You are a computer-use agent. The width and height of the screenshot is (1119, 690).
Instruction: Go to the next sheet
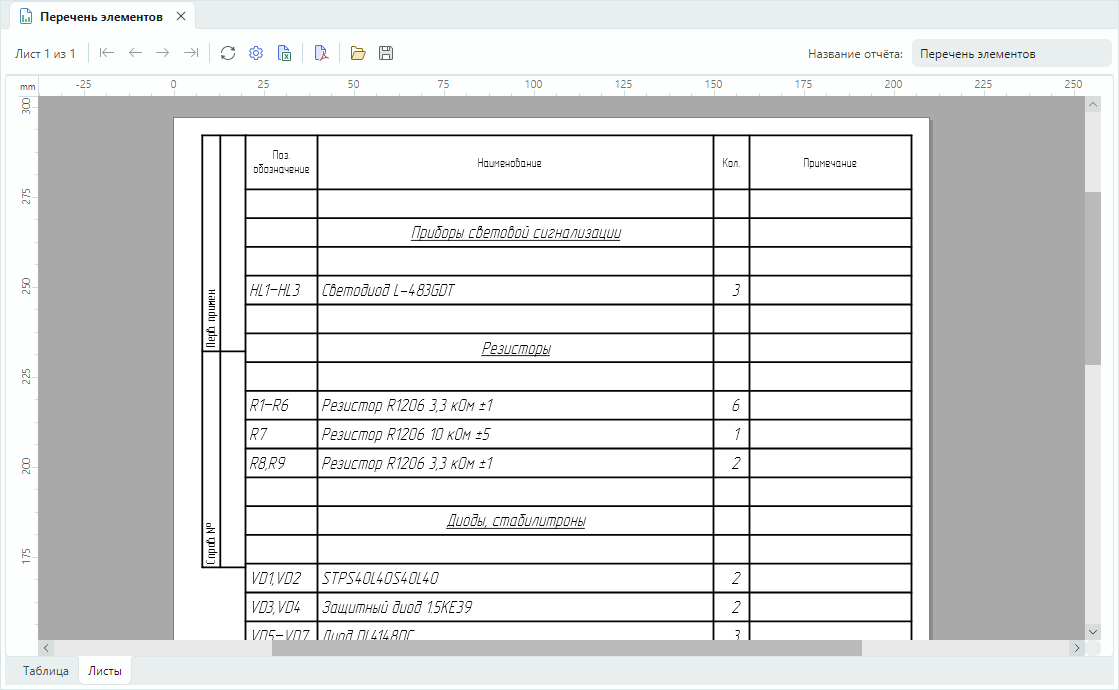163,53
